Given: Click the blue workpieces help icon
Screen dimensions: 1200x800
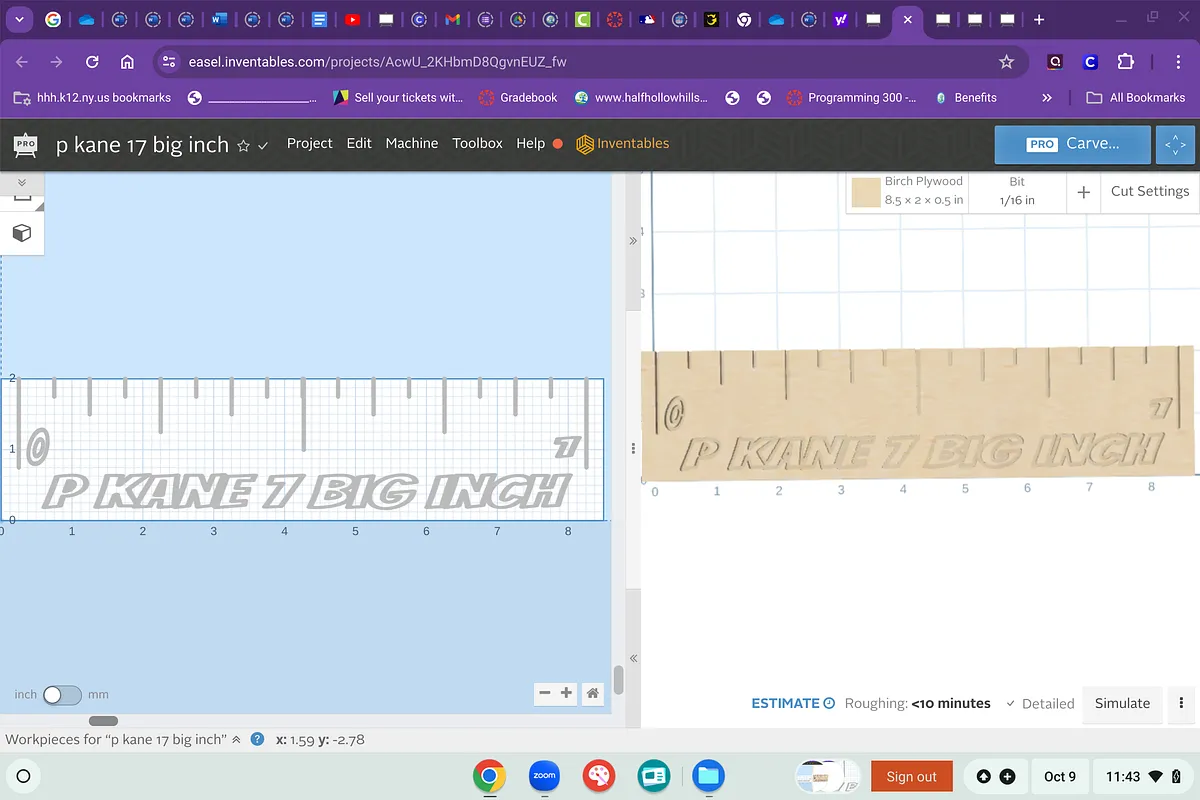Looking at the screenshot, I should 257,740.
